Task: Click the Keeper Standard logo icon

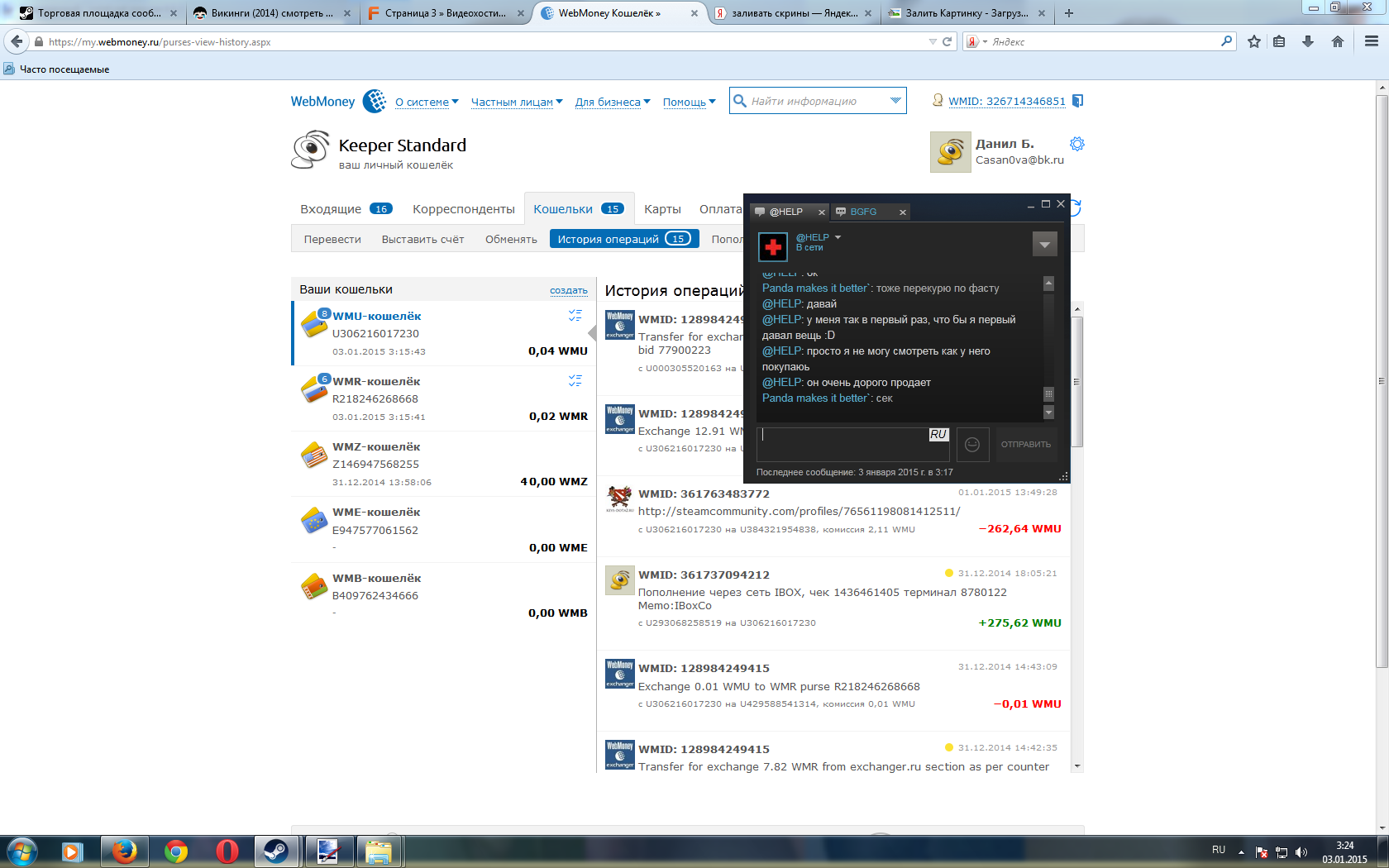Action: [311, 150]
